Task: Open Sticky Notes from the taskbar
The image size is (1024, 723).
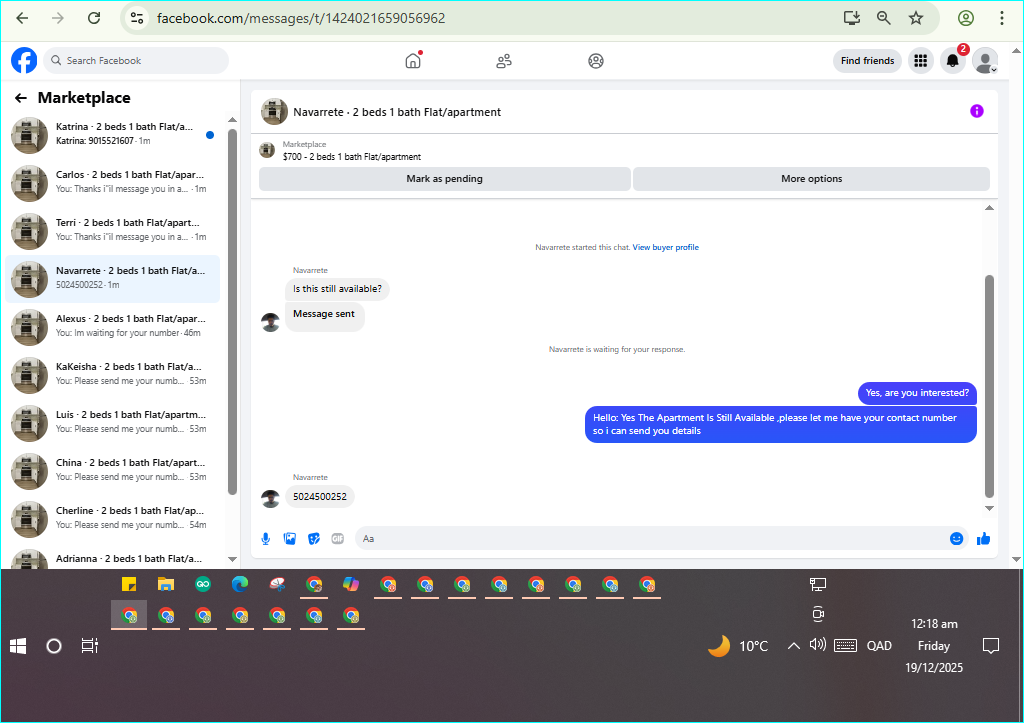Action: (x=129, y=584)
